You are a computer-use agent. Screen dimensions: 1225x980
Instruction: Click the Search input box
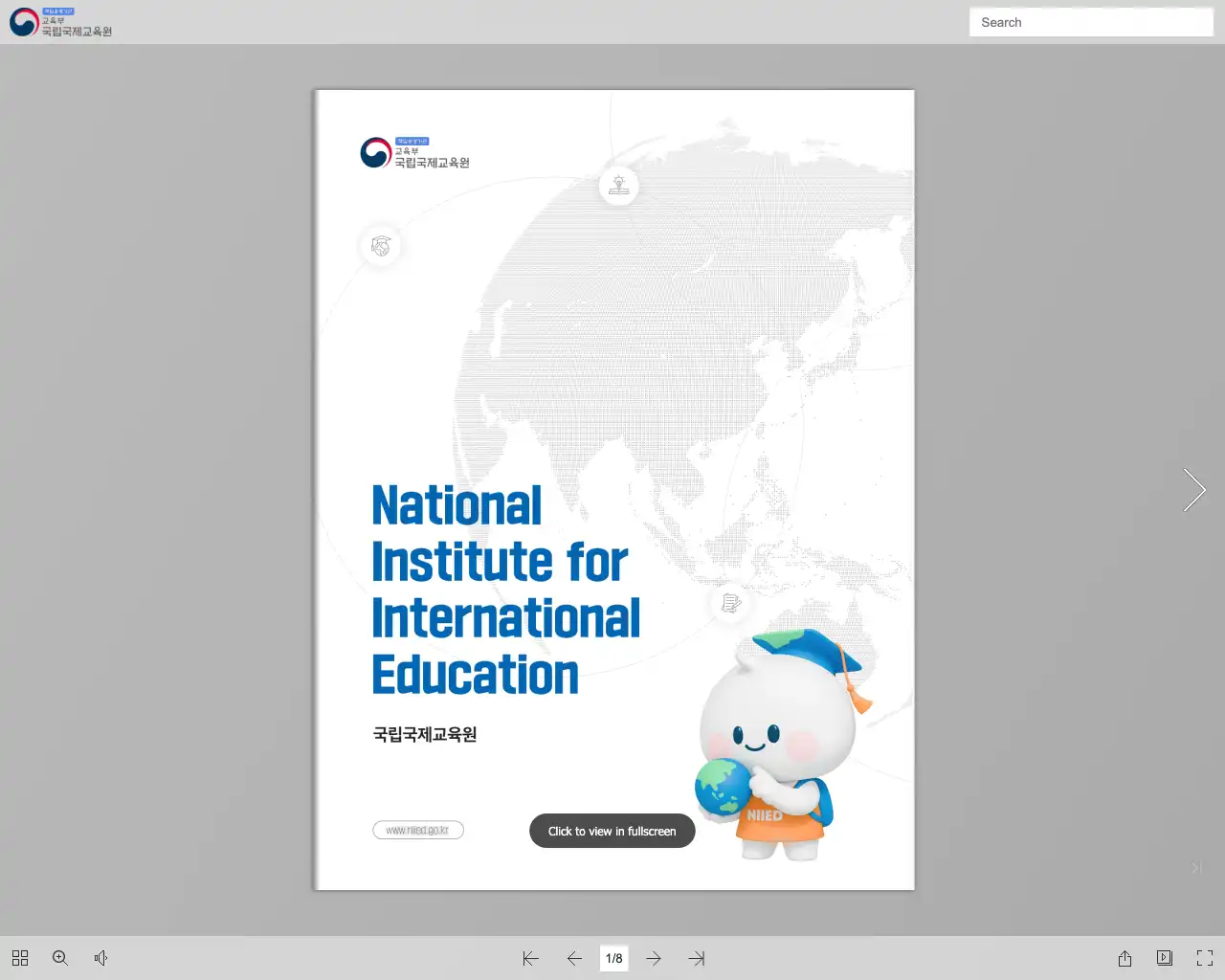point(1091,22)
